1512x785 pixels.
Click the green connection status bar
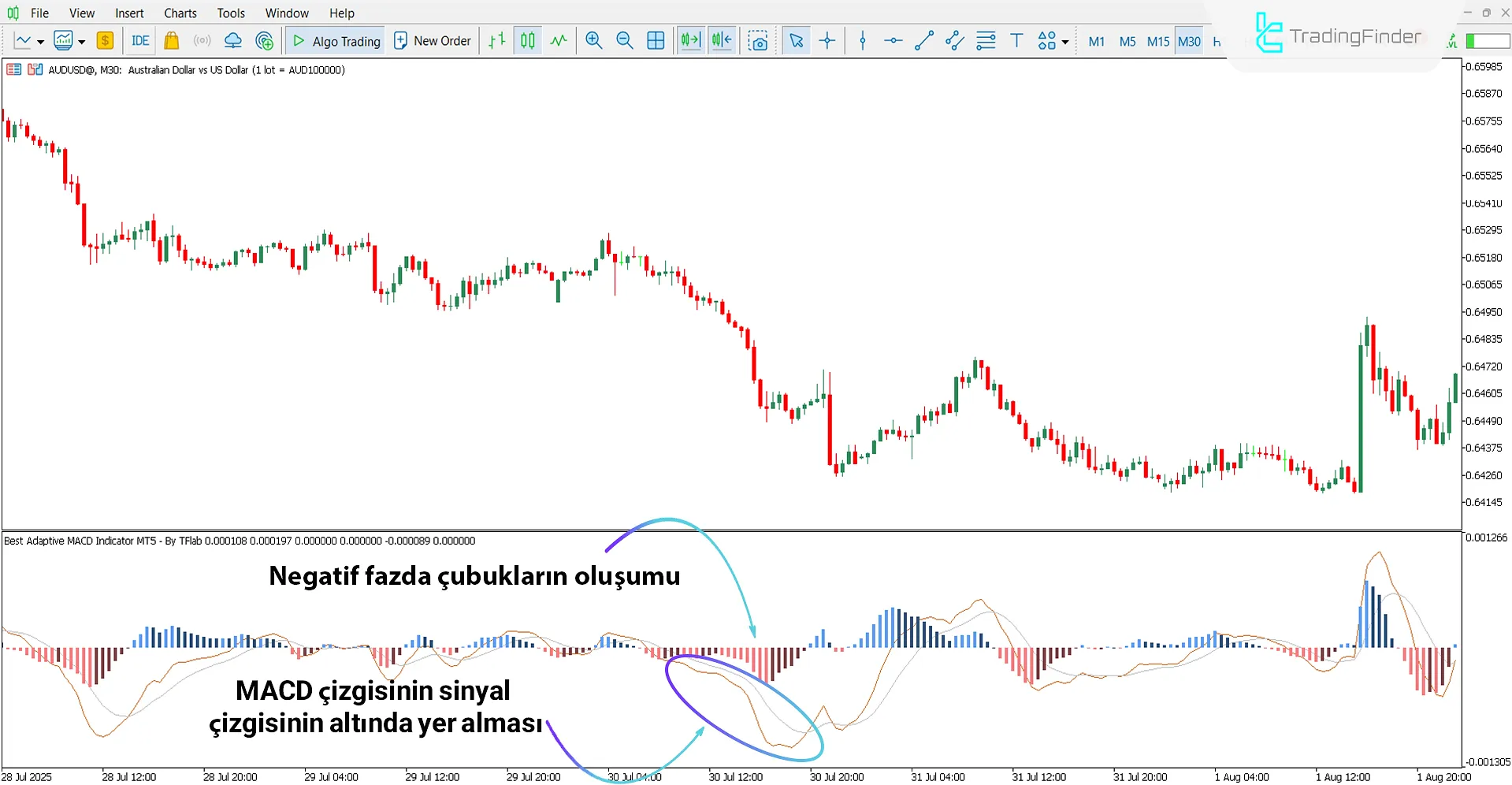(x=1485, y=40)
